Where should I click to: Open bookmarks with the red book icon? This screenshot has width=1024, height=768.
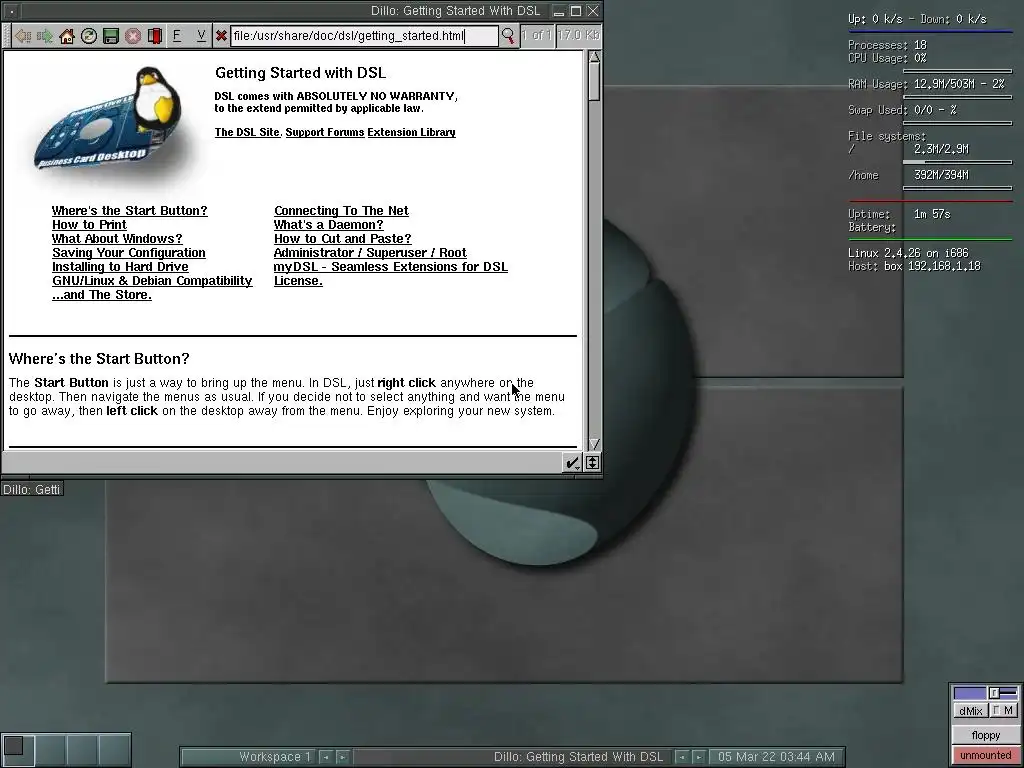(155, 36)
